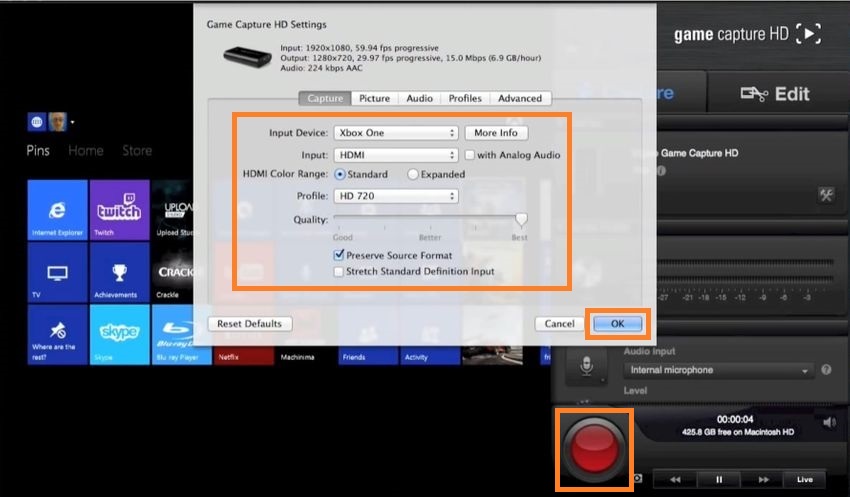Open the Input Device Xbox One dropdown

[x=396, y=133]
